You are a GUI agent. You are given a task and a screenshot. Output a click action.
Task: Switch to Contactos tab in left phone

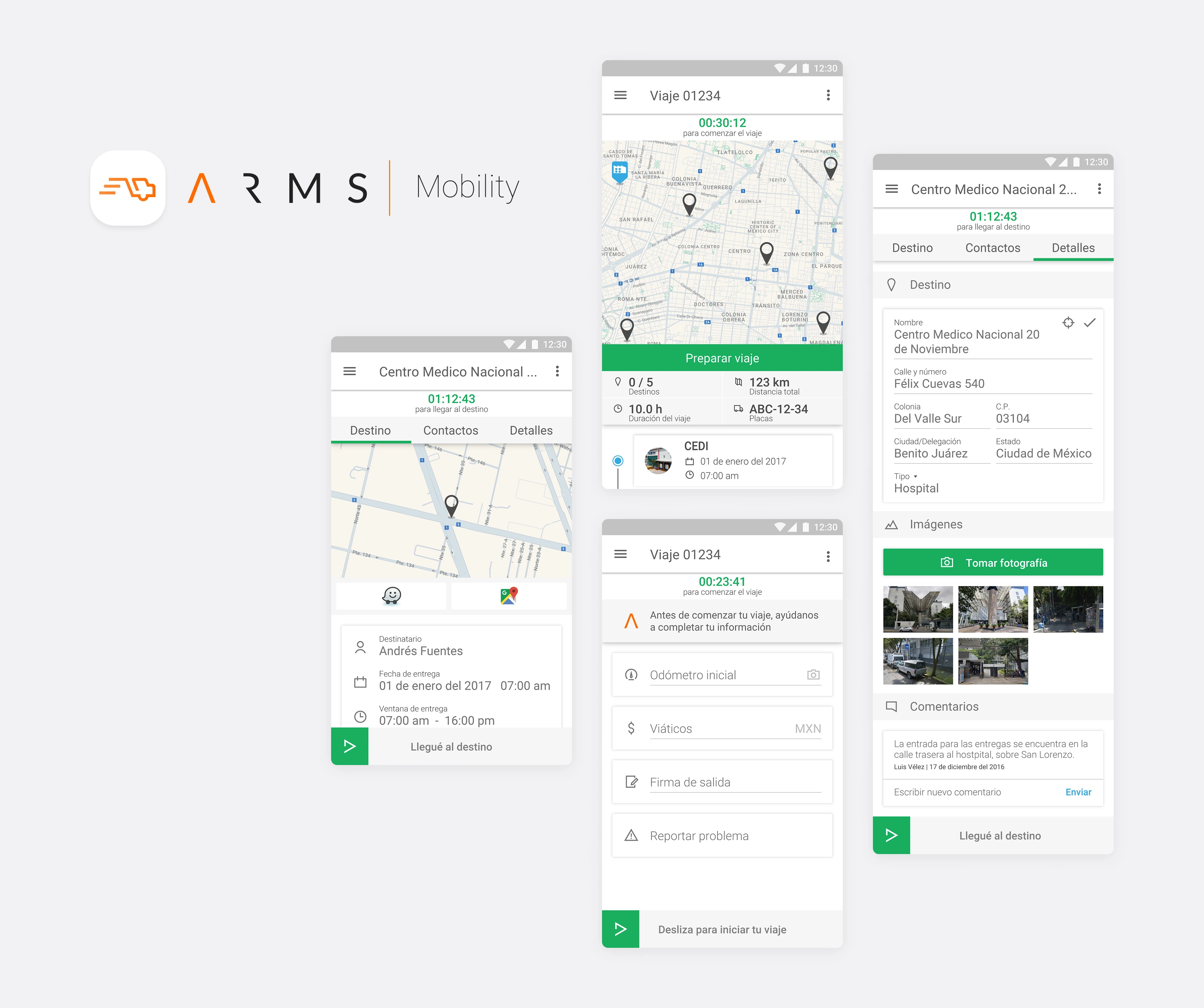451,430
